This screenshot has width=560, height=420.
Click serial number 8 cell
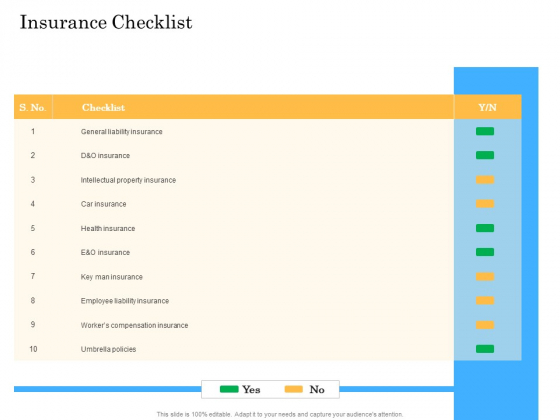click(x=33, y=300)
